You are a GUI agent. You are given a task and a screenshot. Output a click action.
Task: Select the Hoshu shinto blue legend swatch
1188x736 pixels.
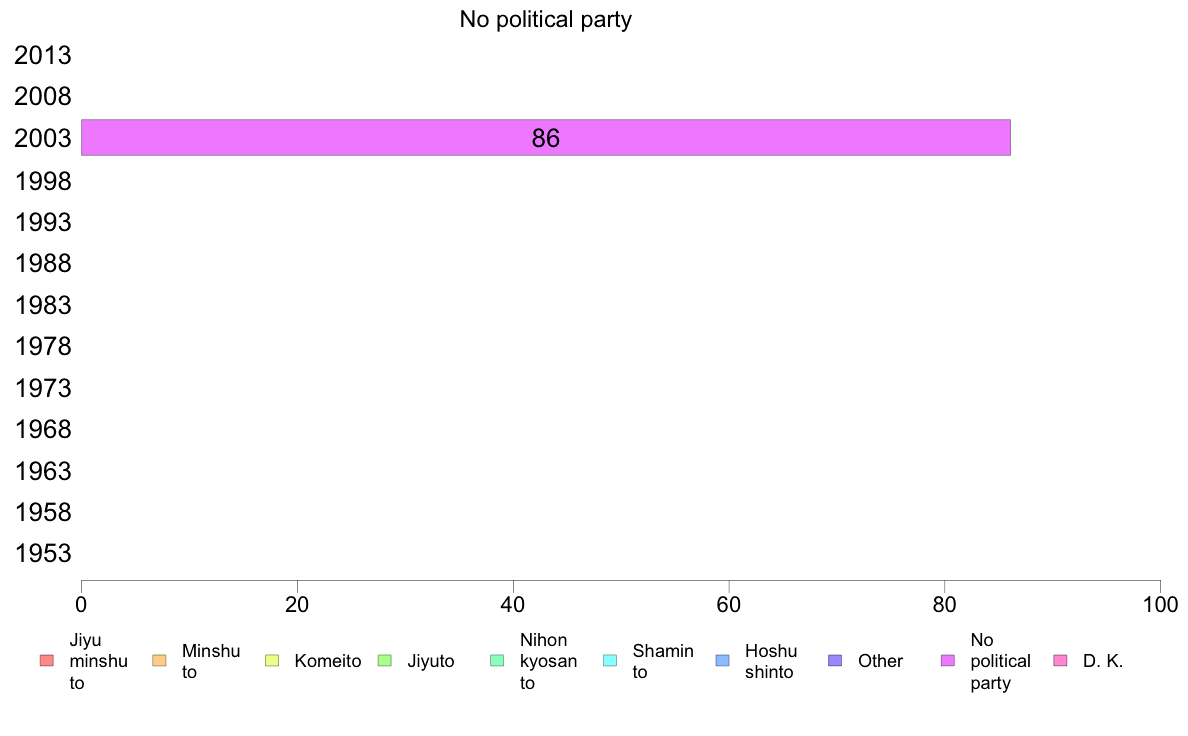[x=723, y=661]
